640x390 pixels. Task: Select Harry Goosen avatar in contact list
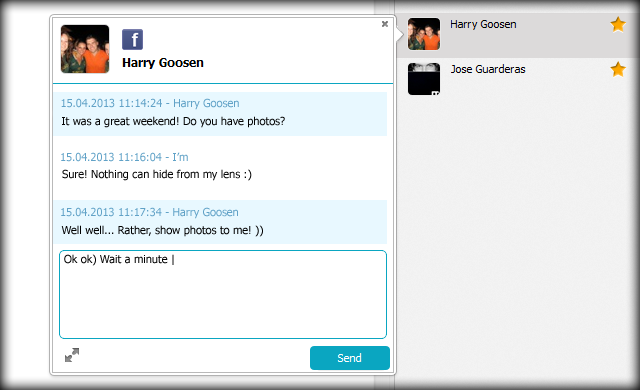point(424,34)
